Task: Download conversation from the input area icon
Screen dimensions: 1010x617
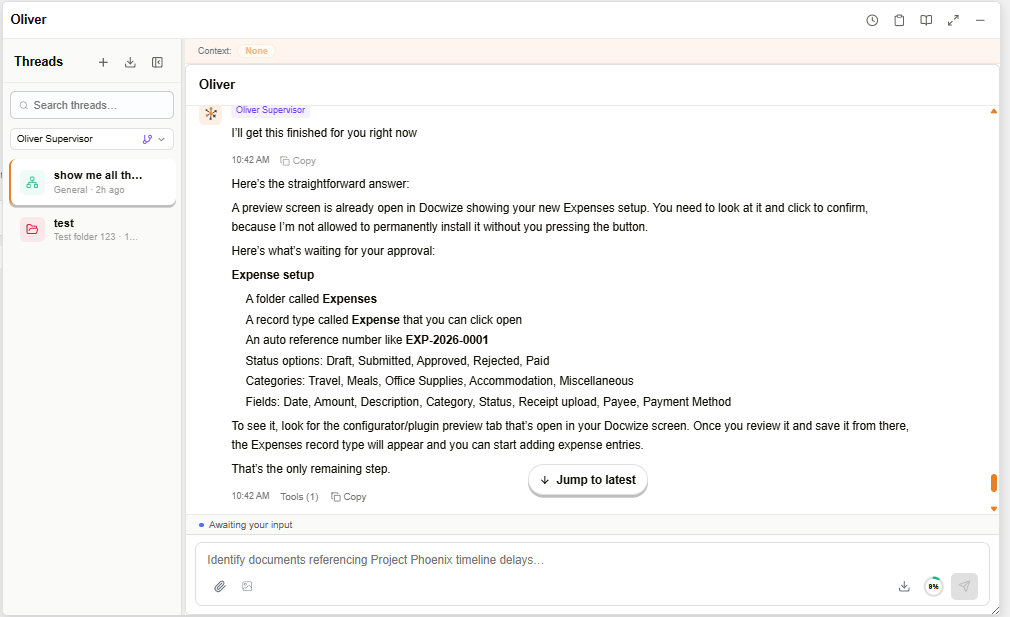Action: coord(904,586)
